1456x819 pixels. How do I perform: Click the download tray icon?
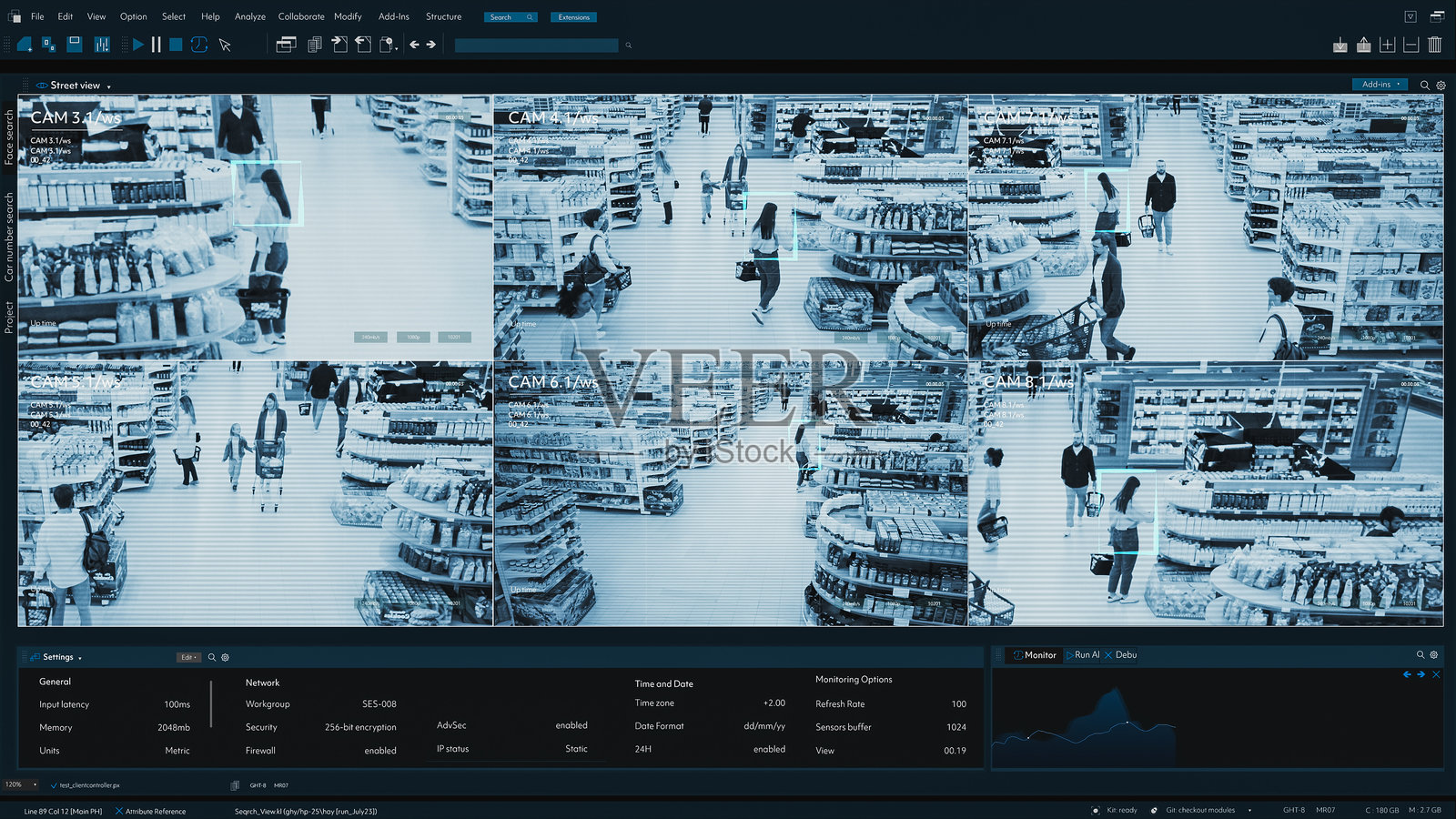(x=1340, y=45)
